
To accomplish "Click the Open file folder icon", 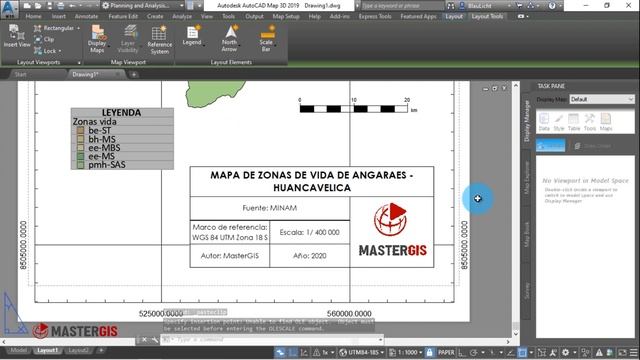I will (38, 6).
